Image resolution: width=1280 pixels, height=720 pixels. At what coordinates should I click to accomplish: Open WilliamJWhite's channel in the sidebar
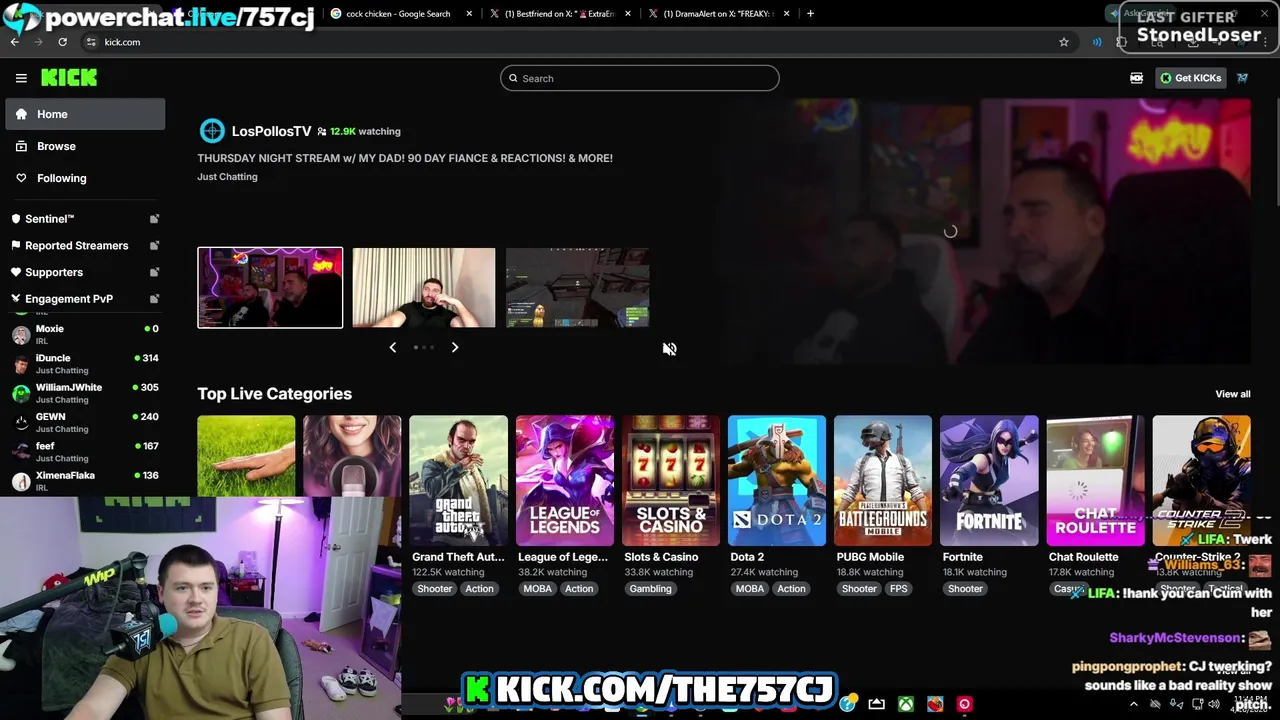click(x=85, y=393)
